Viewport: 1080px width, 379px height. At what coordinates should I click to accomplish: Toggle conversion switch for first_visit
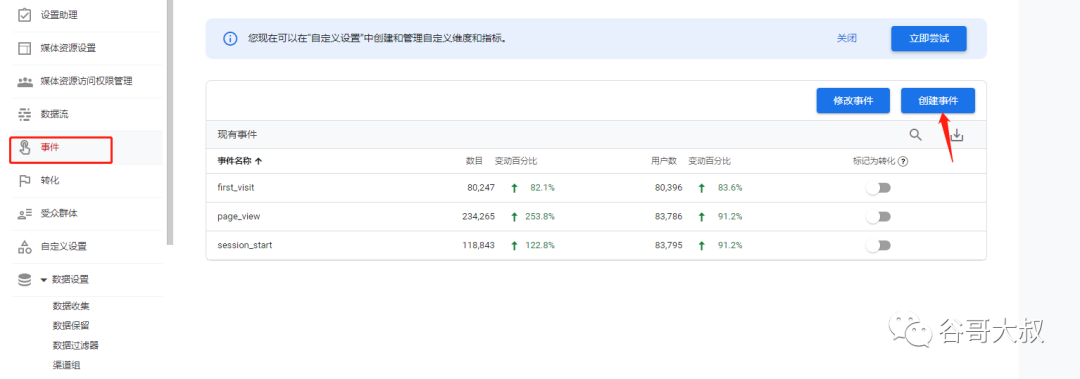coord(878,187)
